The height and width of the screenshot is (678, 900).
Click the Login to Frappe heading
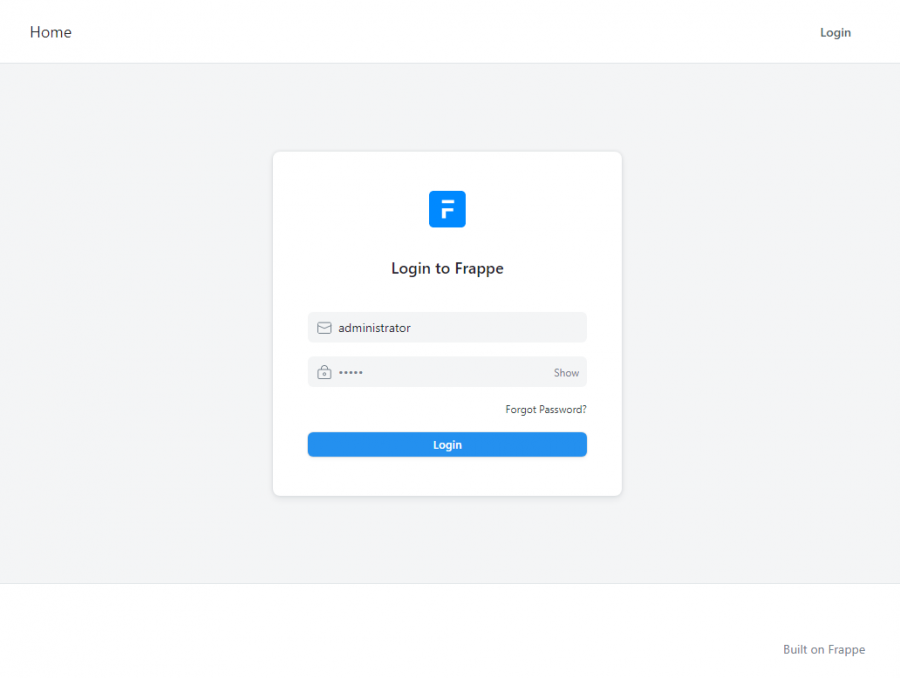pos(447,268)
